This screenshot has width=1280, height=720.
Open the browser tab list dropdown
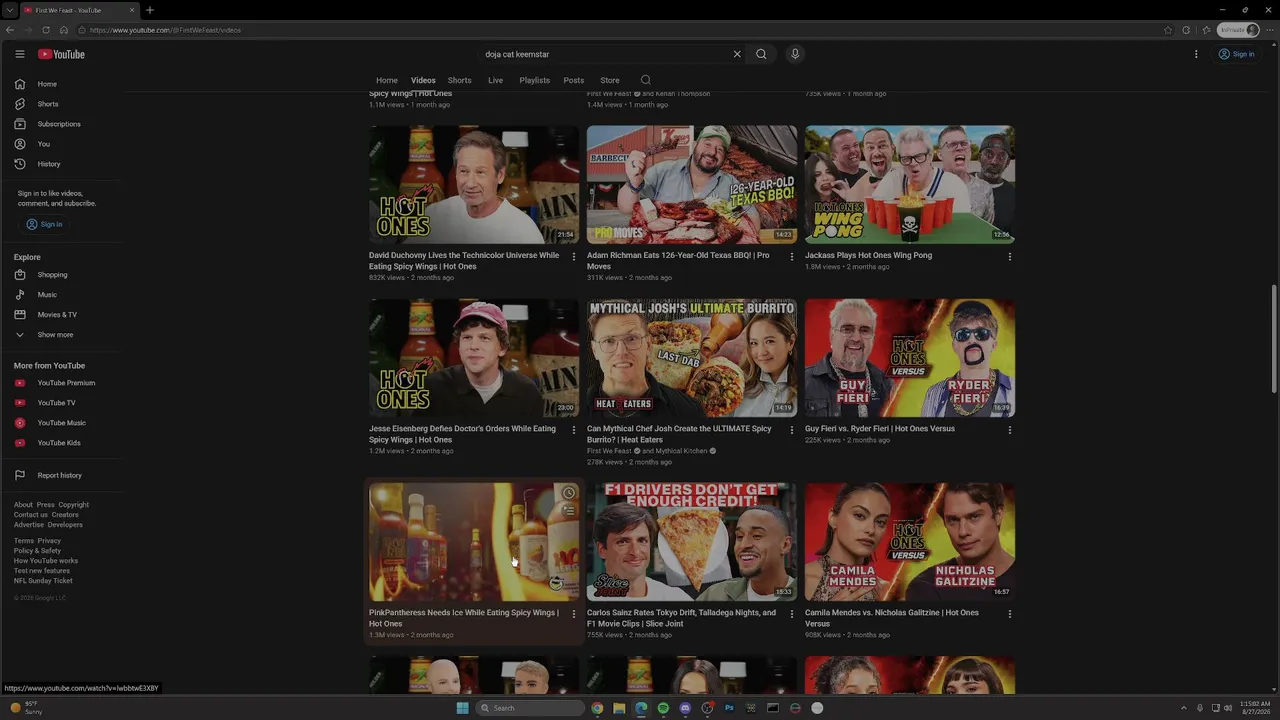10,10
